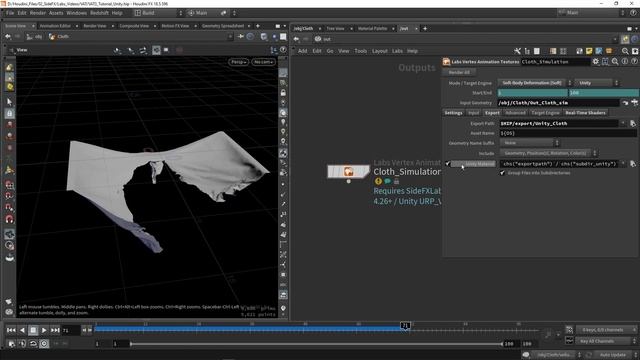Open the parameter gear menu
Viewport: 640px width, 360px height.
pos(596,62)
